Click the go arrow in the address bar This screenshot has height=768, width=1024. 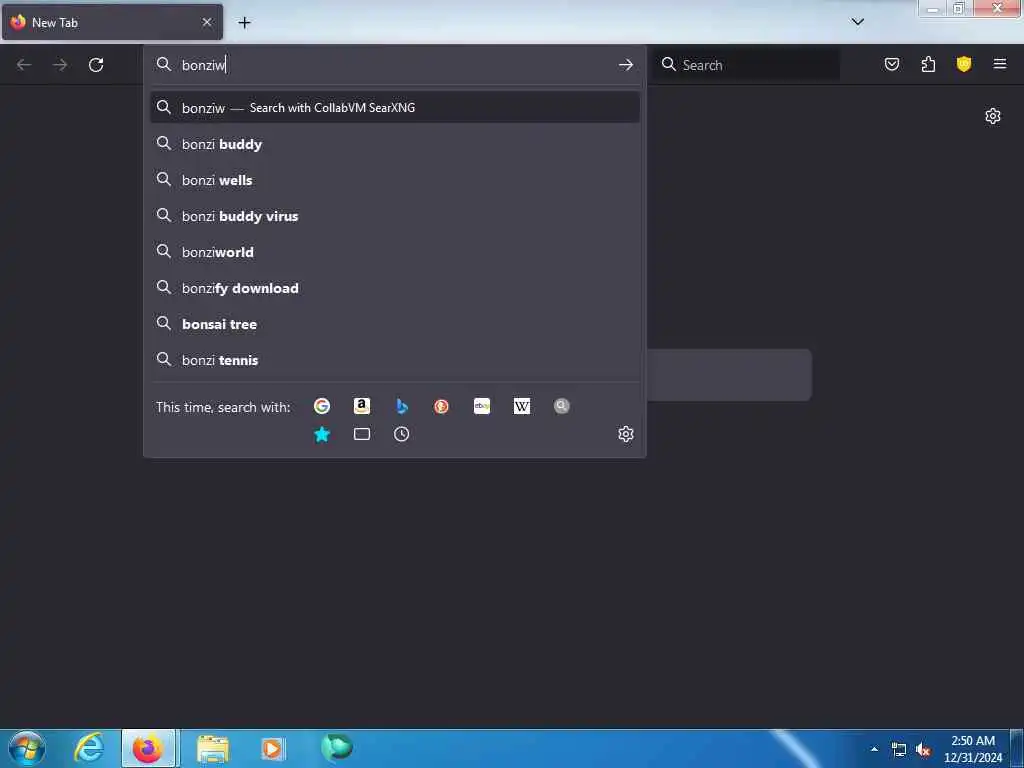pyautogui.click(x=626, y=65)
